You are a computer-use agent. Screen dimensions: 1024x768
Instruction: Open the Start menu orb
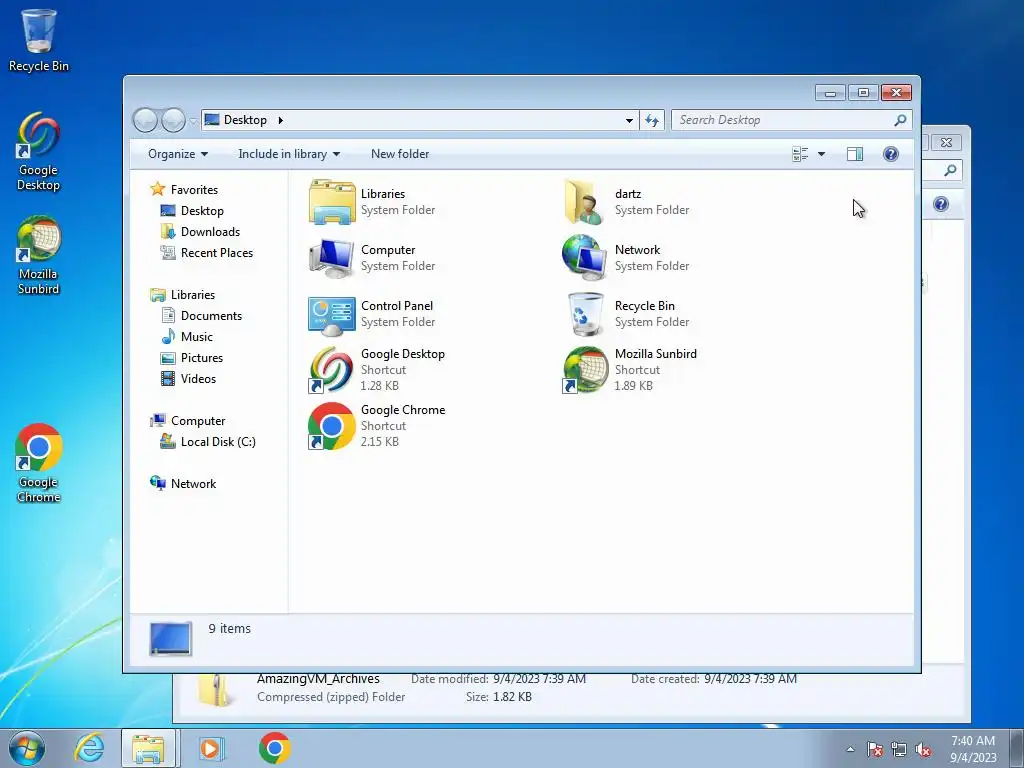pos(27,748)
